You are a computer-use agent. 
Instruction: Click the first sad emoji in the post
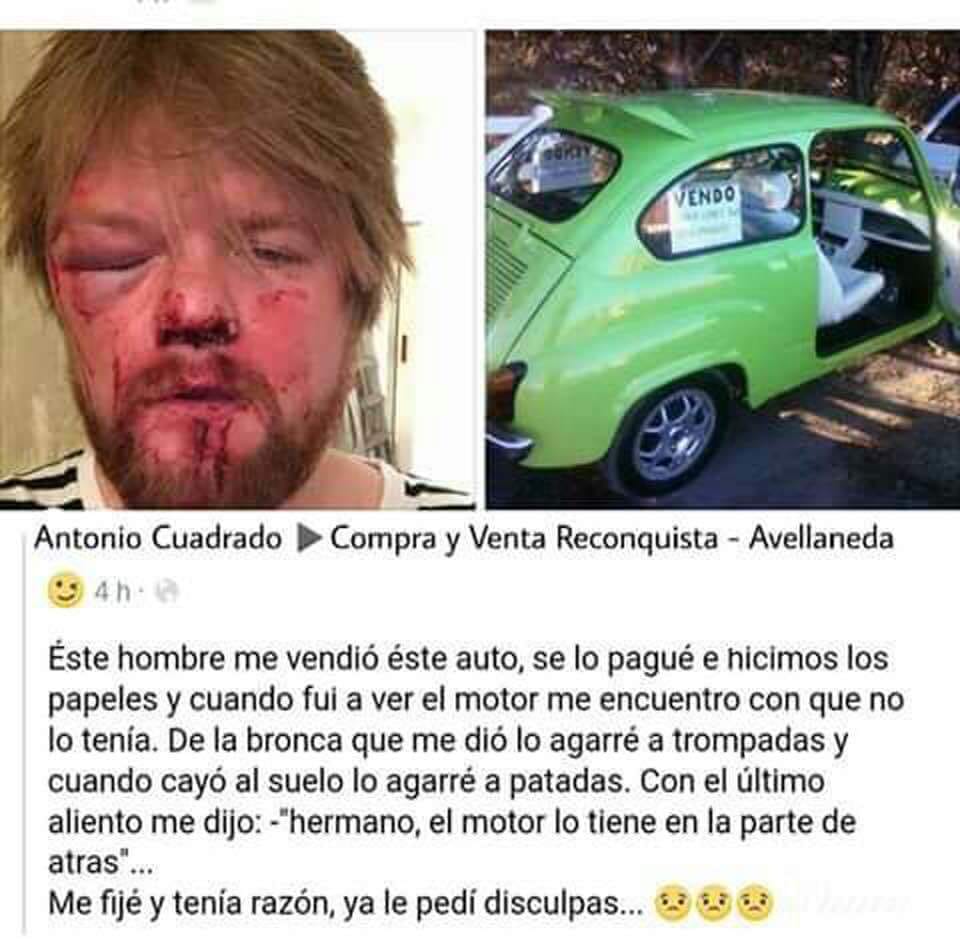tap(672, 903)
